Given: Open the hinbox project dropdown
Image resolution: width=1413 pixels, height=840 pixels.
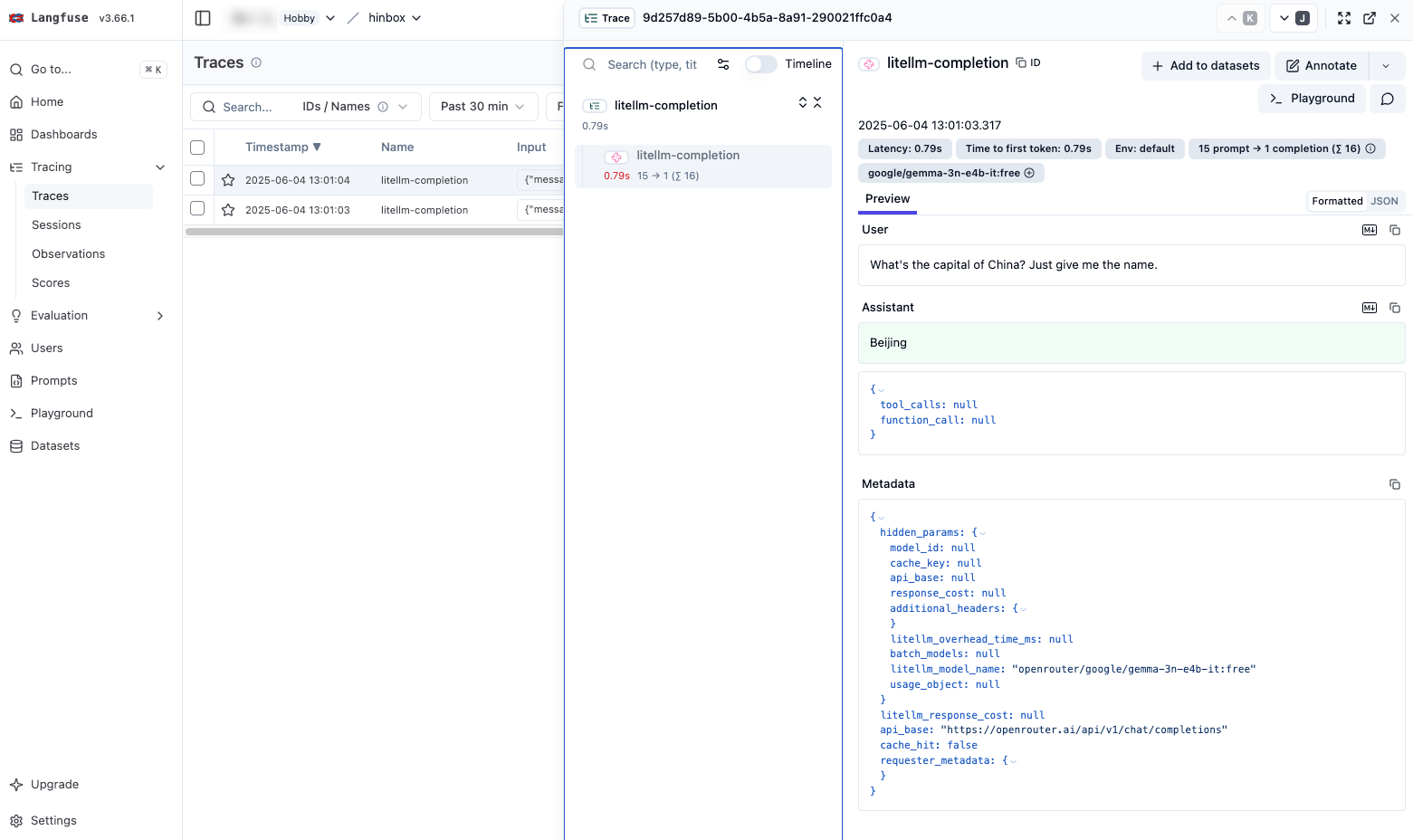Looking at the screenshot, I should tap(395, 18).
